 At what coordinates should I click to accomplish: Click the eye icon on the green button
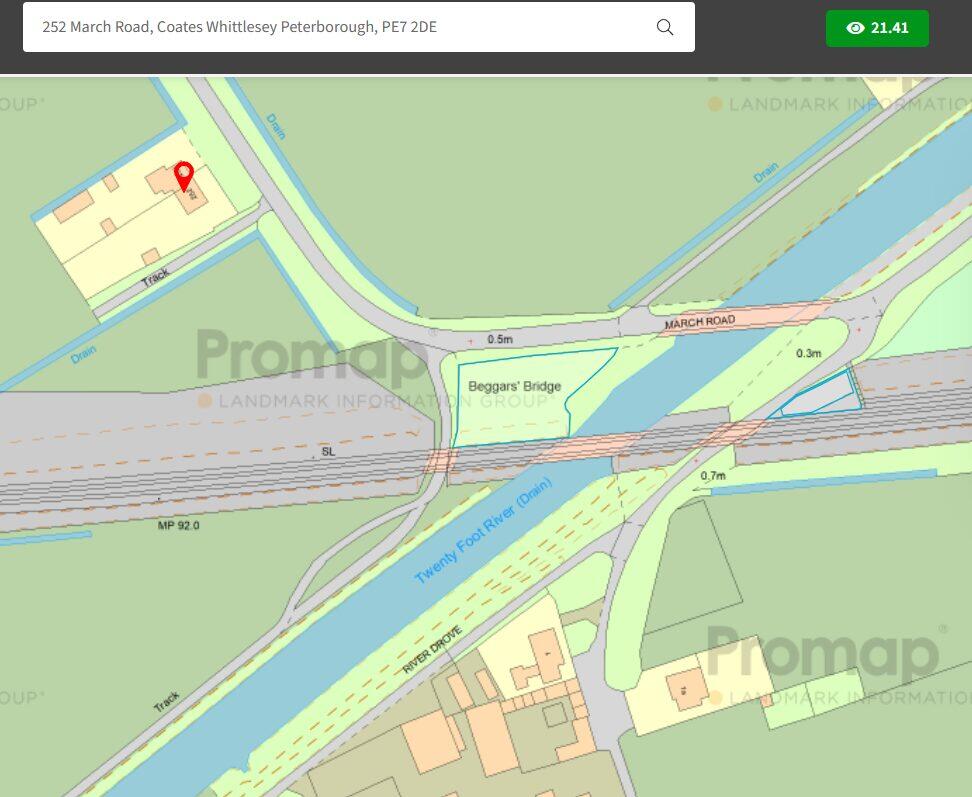(855, 28)
